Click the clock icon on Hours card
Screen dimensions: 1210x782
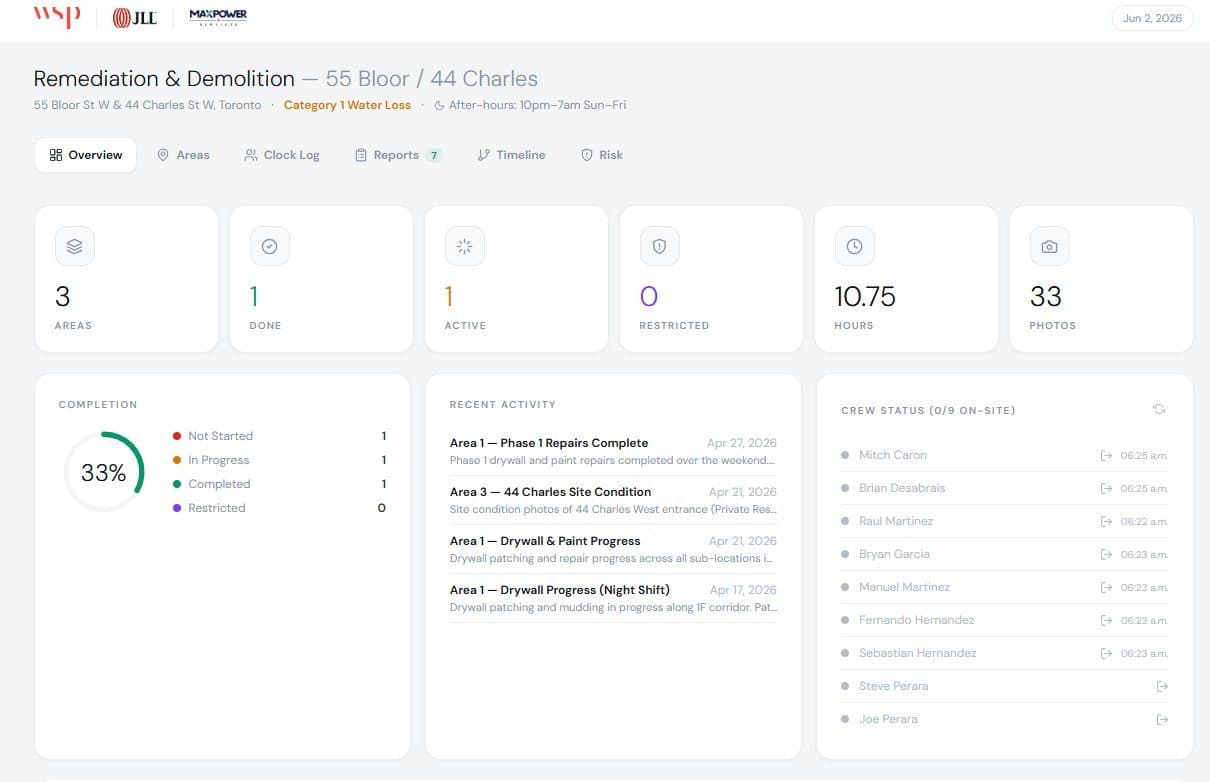click(x=854, y=246)
